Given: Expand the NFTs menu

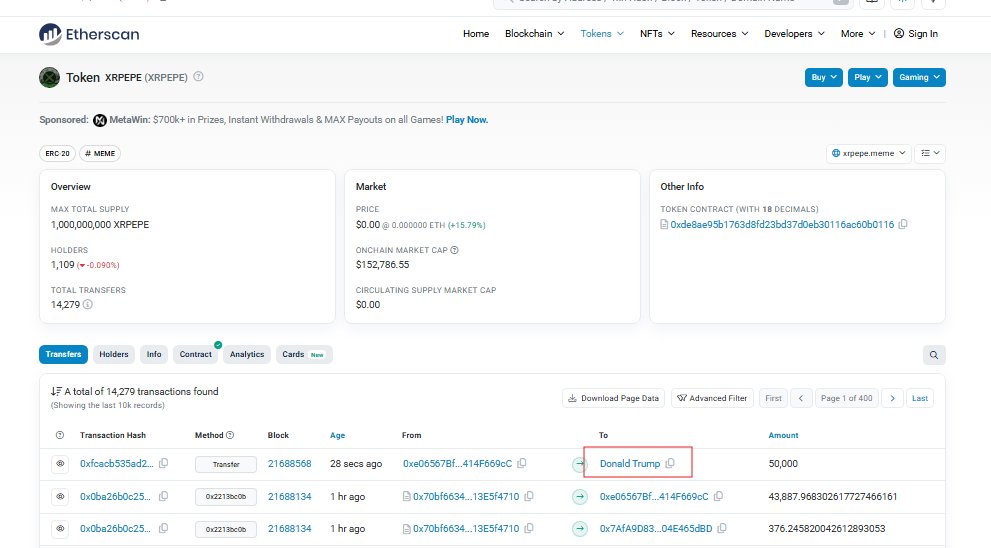Looking at the screenshot, I should 657,34.
